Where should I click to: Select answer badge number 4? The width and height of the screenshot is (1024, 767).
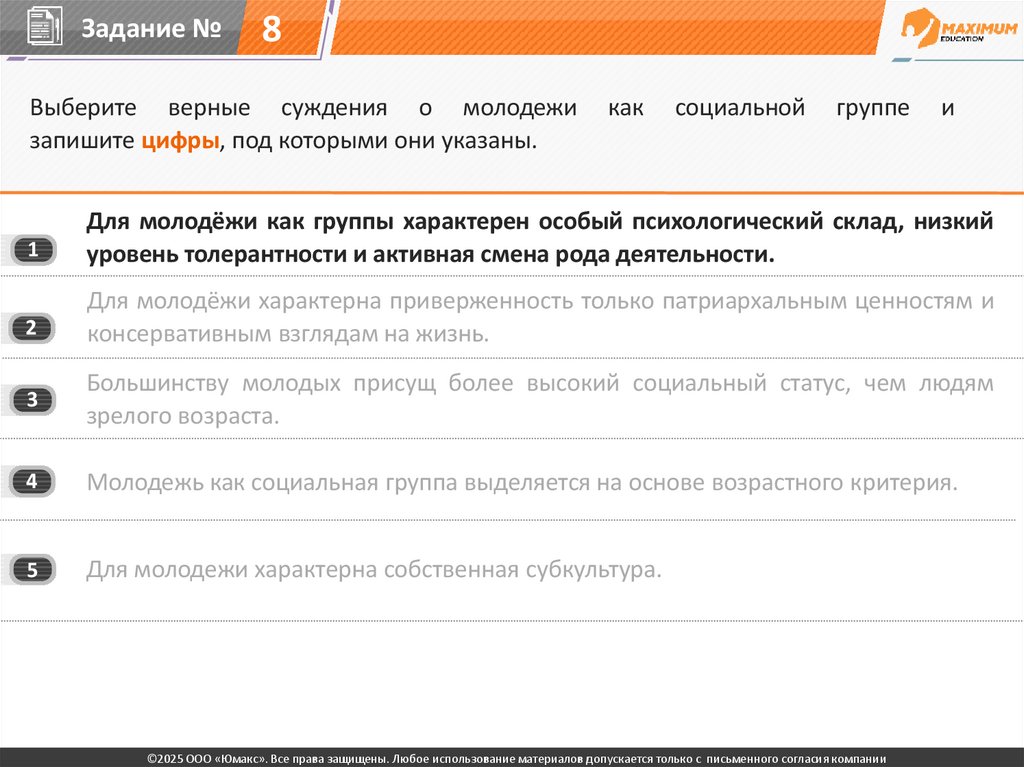point(33,481)
